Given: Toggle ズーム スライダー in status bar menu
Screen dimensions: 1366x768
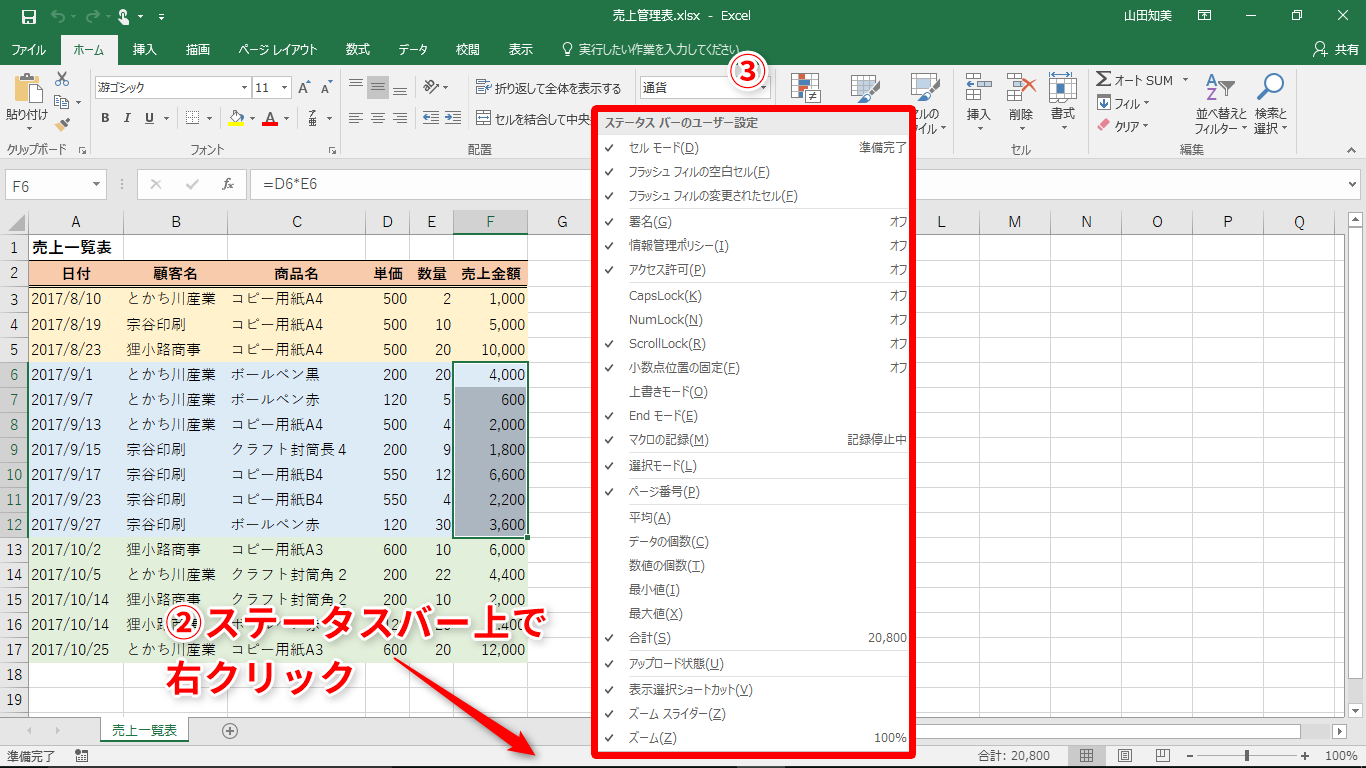Looking at the screenshot, I should pyautogui.click(x=755, y=714).
